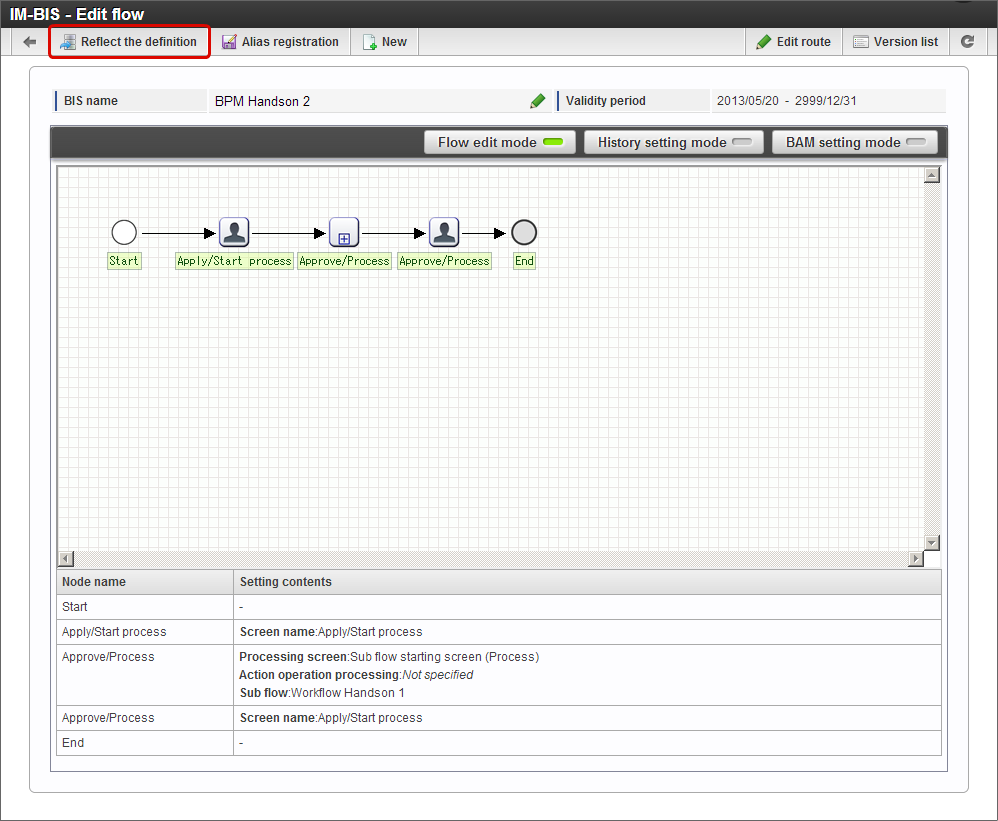
Task: Select the End node circle
Action: coord(524,232)
